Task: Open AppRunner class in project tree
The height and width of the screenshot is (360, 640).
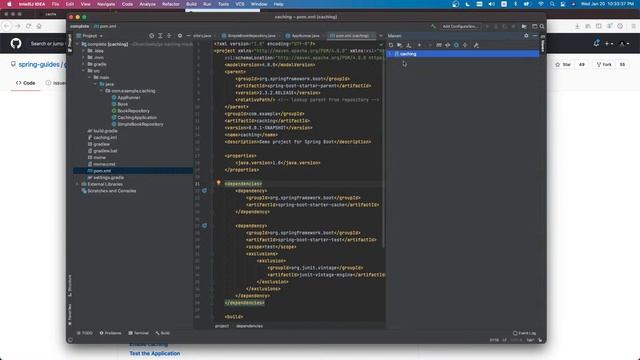Action: (x=126, y=98)
